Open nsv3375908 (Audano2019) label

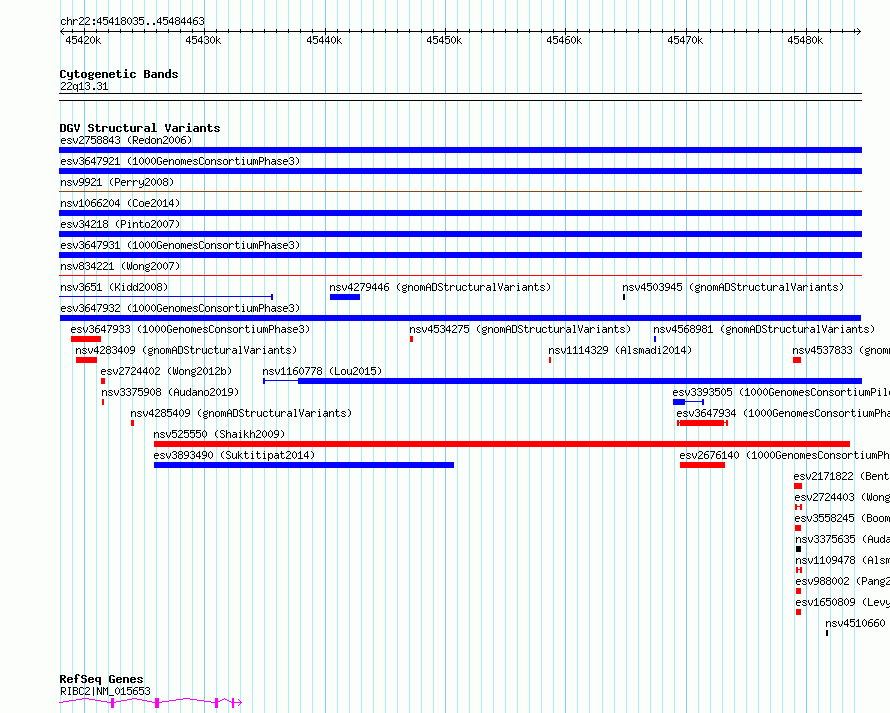(170, 392)
